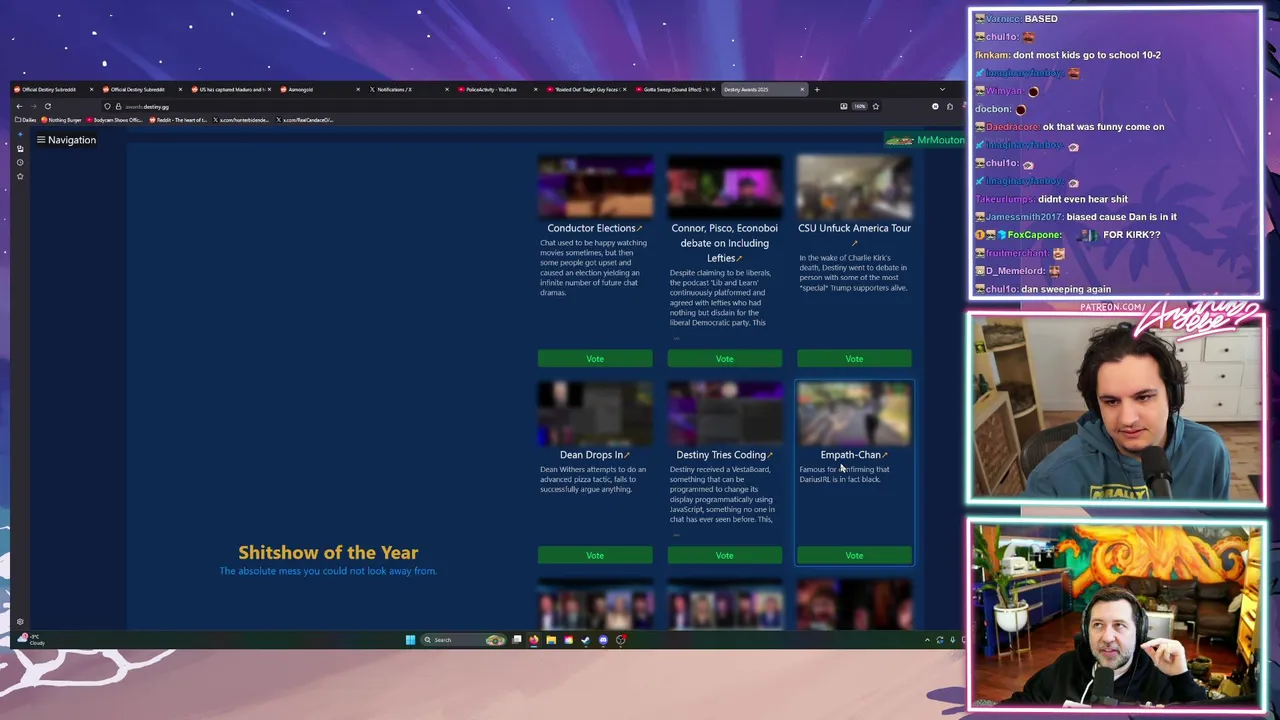This screenshot has width=1280, height=720.
Task: Click the browser back arrow
Action: (x=19, y=106)
